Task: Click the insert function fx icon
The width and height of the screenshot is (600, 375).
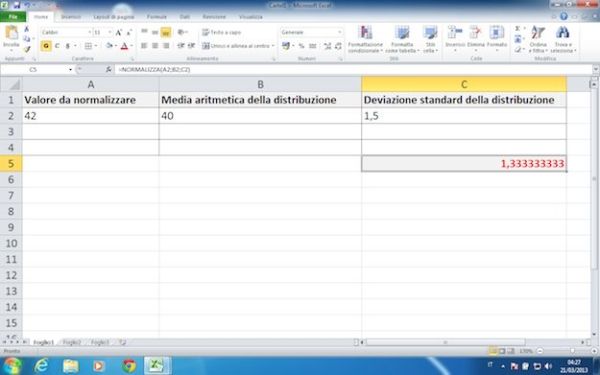Action: 109,69
